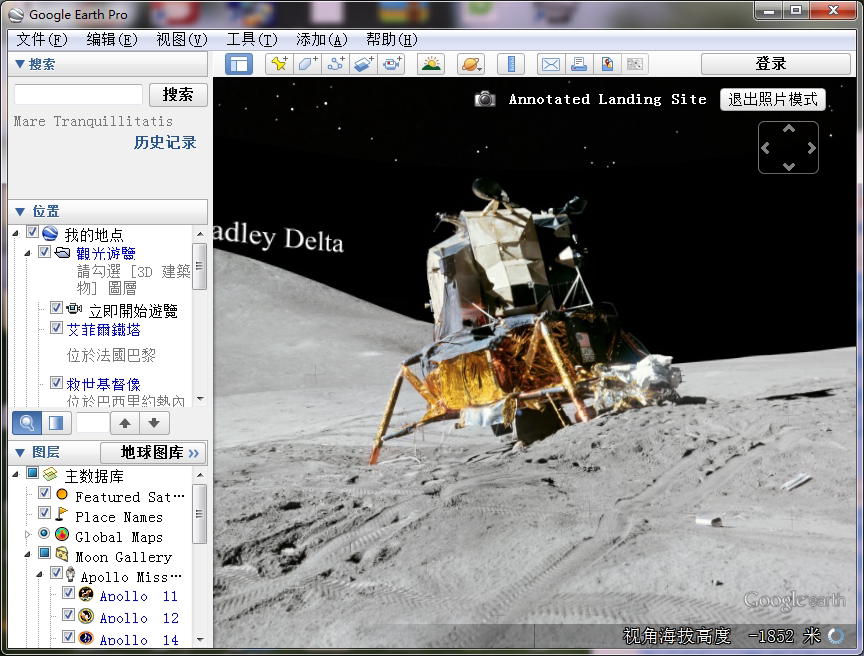The width and height of the screenshot is (864, 656).
Task: Uncheck 艾菲爾鐵塔 checkbox
Action: tap(56, 328)
